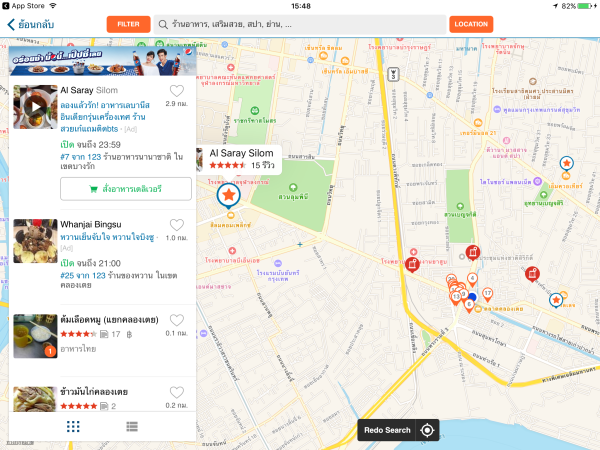The image size is (600, 450).
Task: Play the Al Saray Silom video thumbnail
Action: [x=35, y=107]
